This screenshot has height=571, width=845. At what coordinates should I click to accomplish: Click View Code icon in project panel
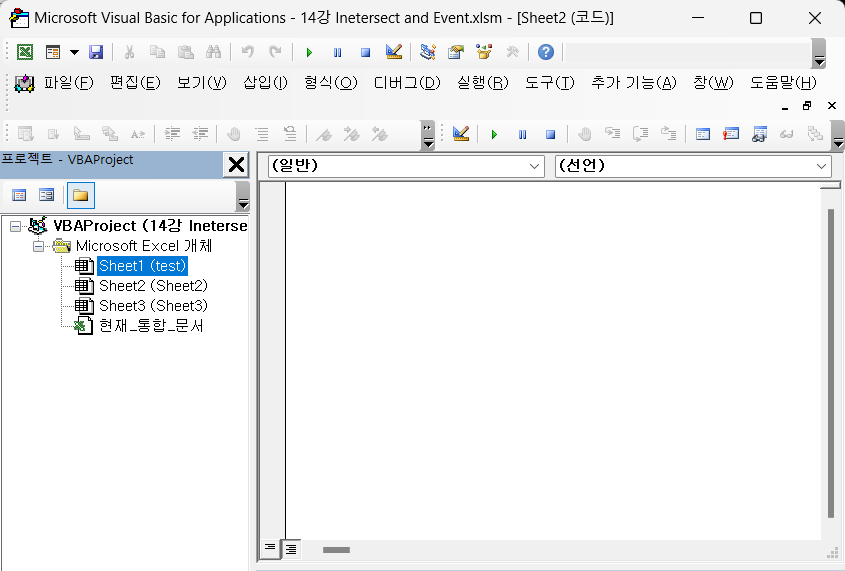[x=19, y=195]
